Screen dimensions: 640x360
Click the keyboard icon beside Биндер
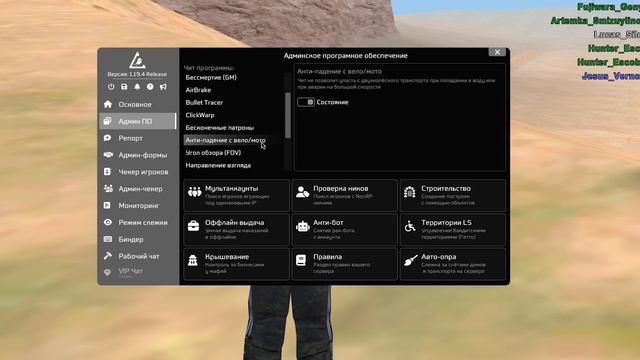[108, 239]
